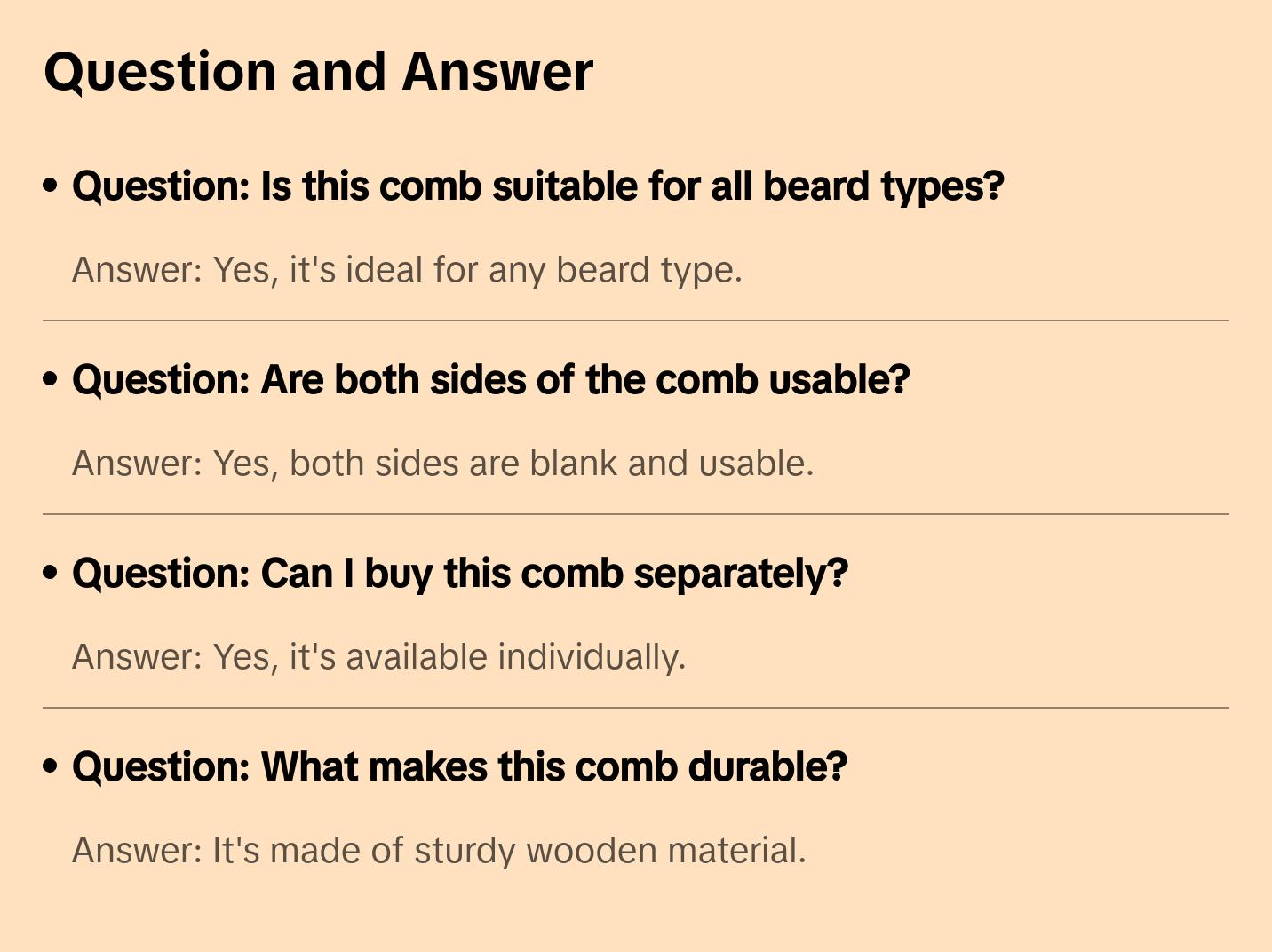Click the divider line below the beard type answer
The image size is (1272, 952).
pos(636,321)
